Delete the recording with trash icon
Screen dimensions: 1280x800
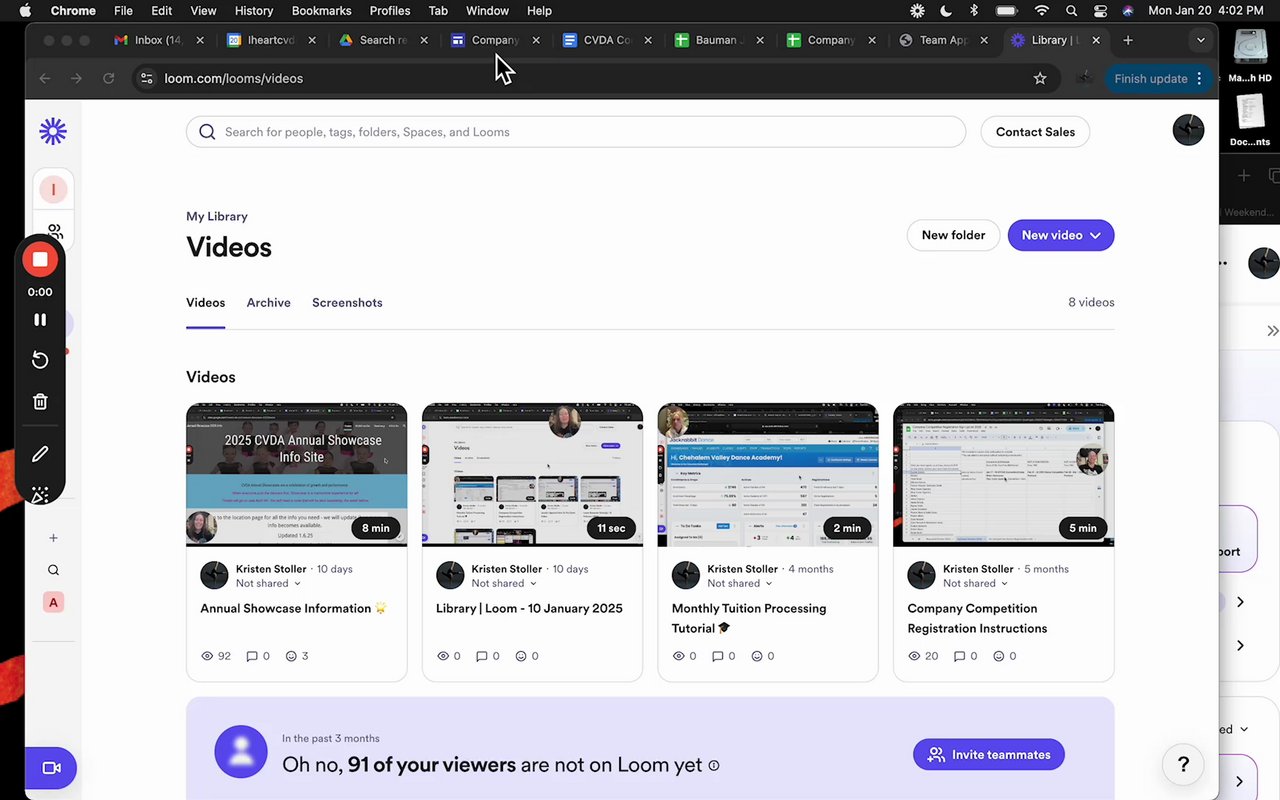40,402
